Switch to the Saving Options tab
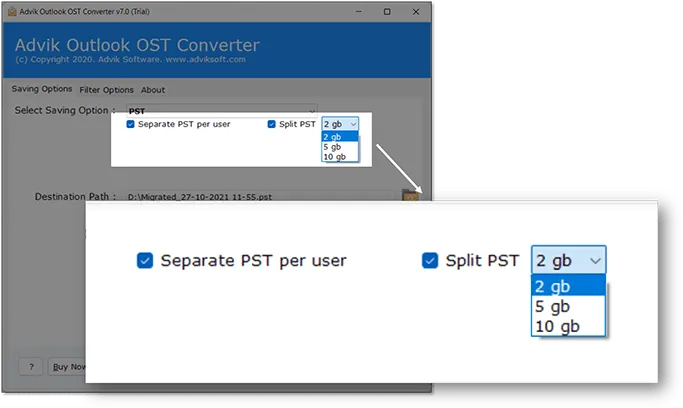This screenshot has width=683, height=408. click(x=42, y=89)
